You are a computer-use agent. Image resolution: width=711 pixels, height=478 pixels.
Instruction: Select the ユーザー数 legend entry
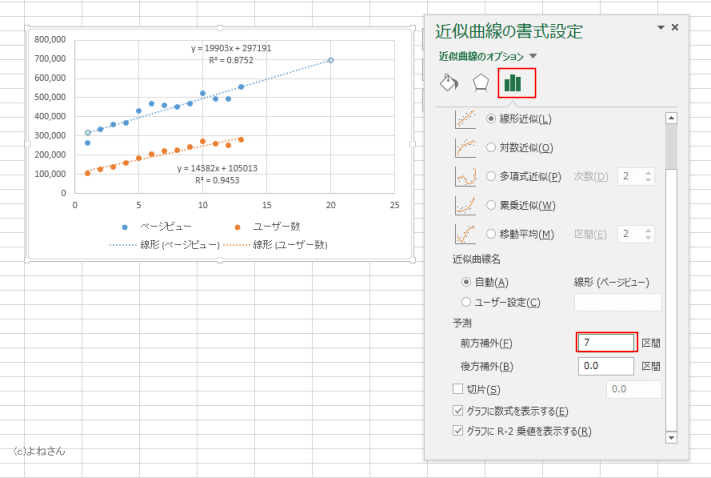(x=267, y=227)
